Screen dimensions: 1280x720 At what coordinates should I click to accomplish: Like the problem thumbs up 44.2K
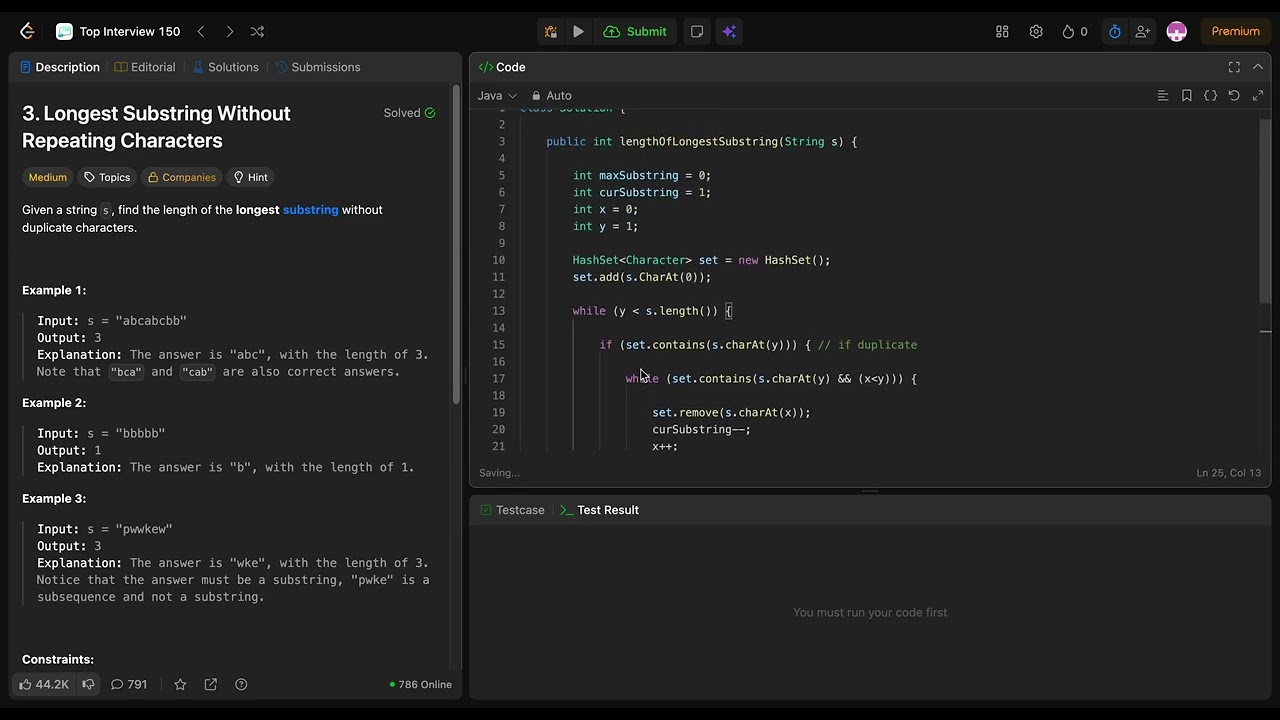[x=44, y=684]
